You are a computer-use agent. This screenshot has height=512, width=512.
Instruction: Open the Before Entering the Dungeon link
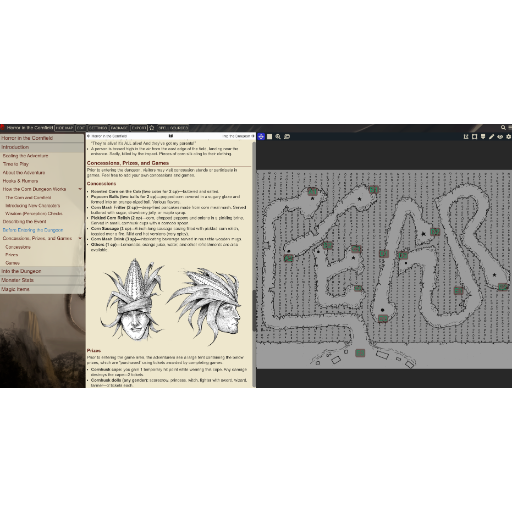[33, 230]
